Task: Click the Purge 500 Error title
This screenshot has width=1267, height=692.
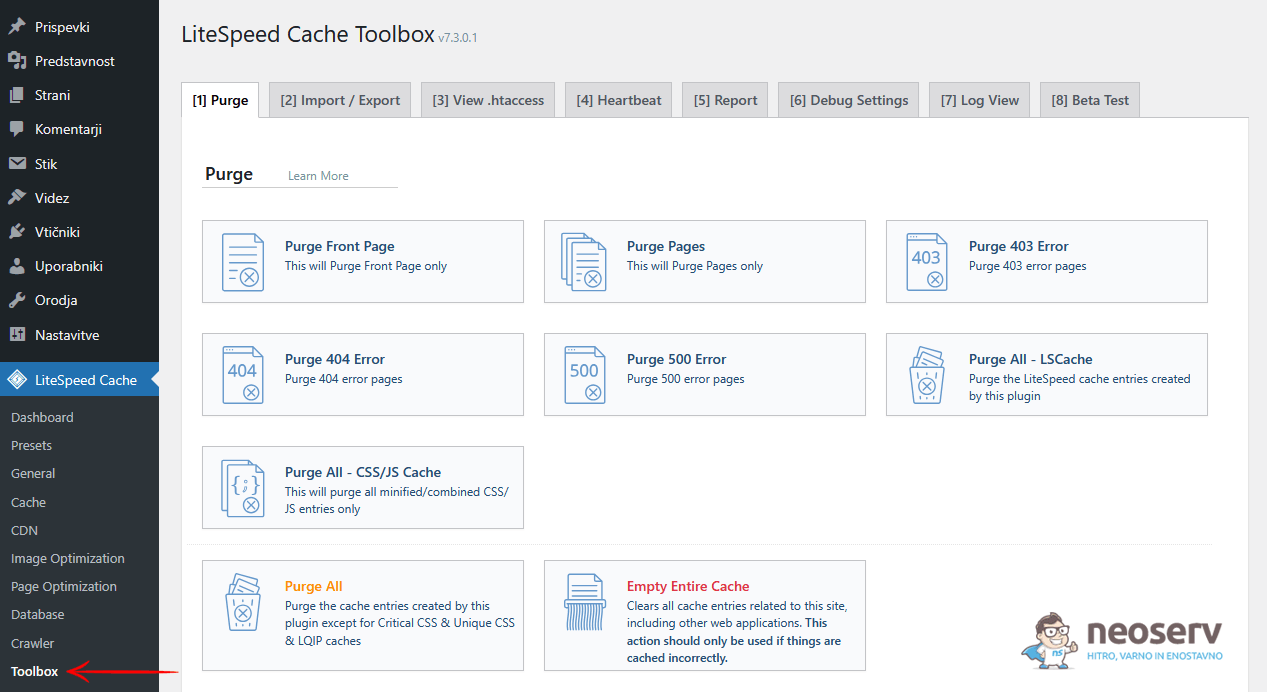Action: [x=677, y=359]
